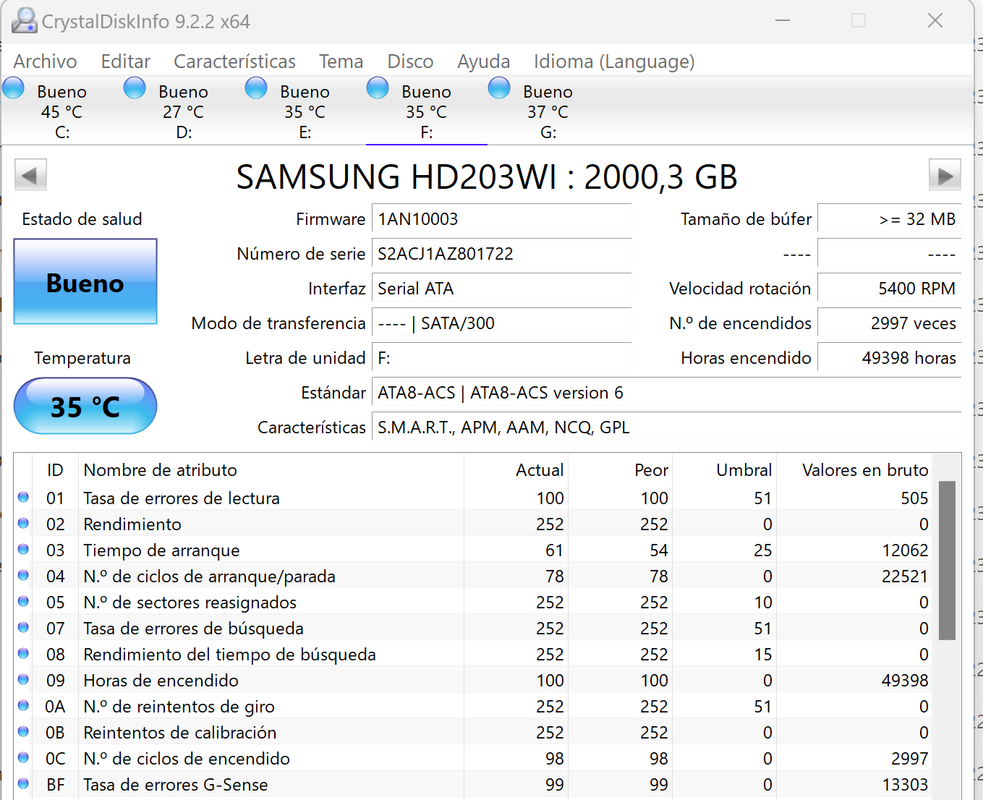Screen dimensions: 983x800
Task: Click the transfer mode field SATA/300
Action: point(502,324)
